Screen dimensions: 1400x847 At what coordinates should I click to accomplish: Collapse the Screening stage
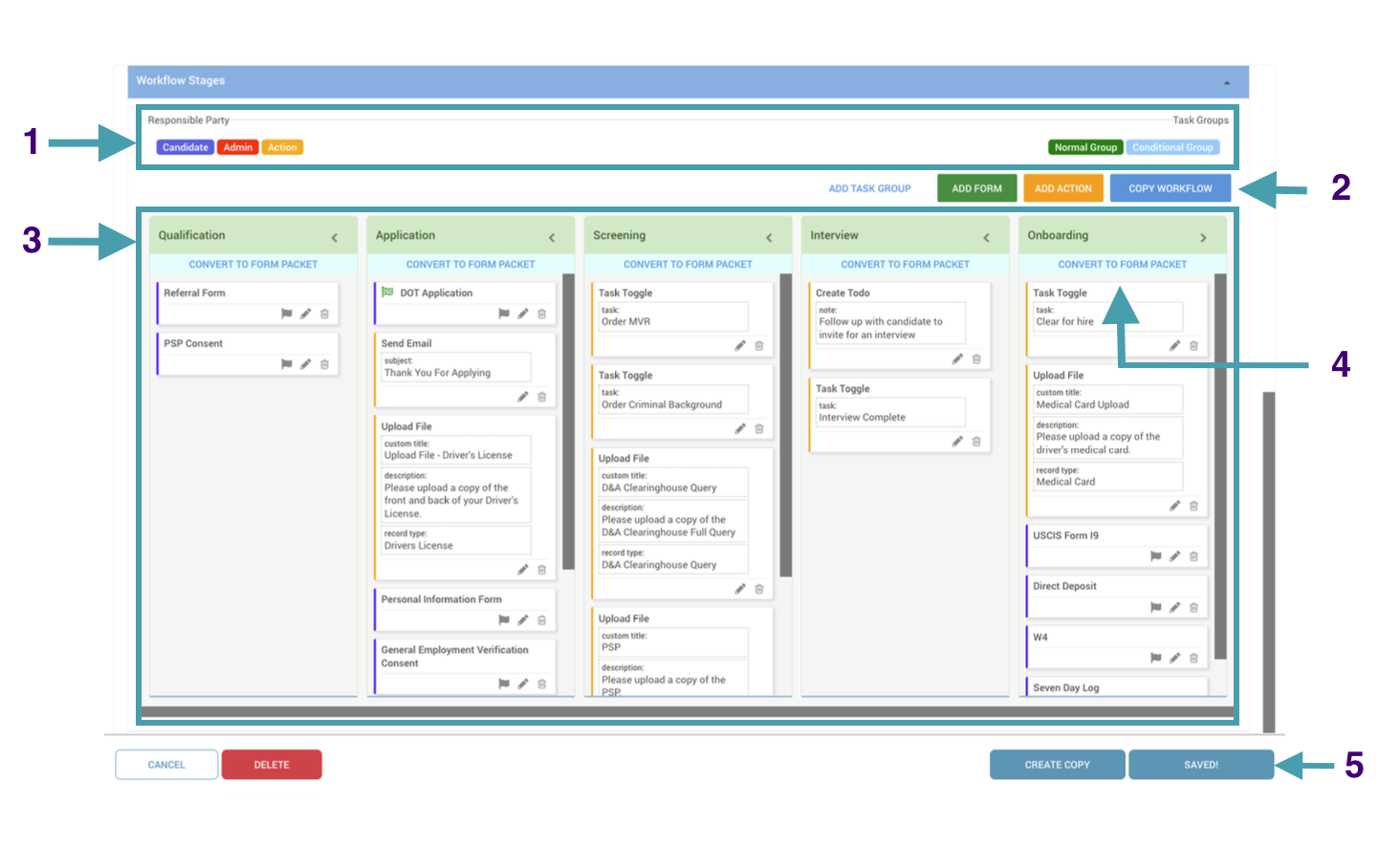point(770,235)
